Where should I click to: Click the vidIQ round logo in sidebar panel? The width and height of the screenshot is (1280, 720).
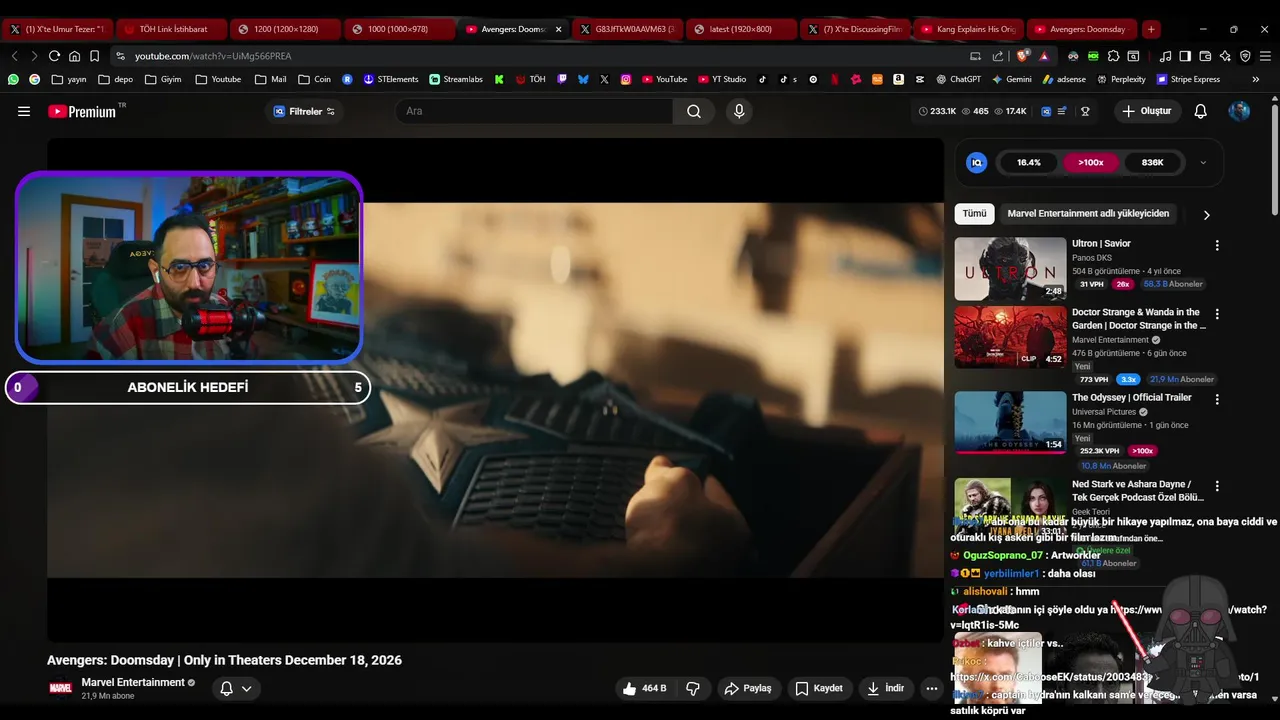(x=977, y=162)
